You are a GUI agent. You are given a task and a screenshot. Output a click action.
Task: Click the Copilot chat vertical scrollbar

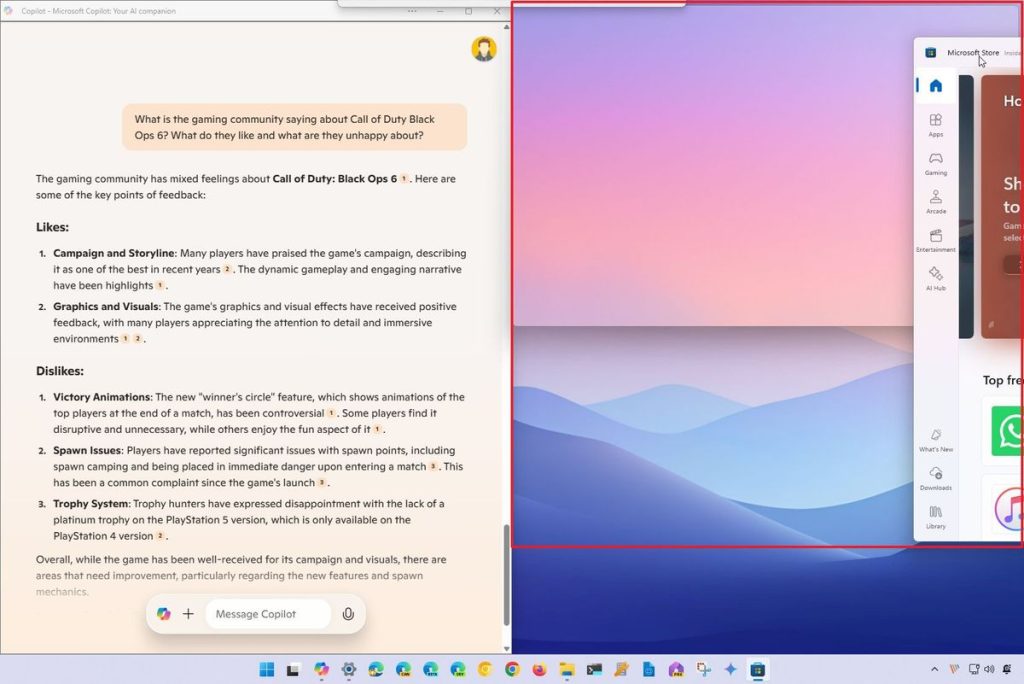click(x=506, y=575)
